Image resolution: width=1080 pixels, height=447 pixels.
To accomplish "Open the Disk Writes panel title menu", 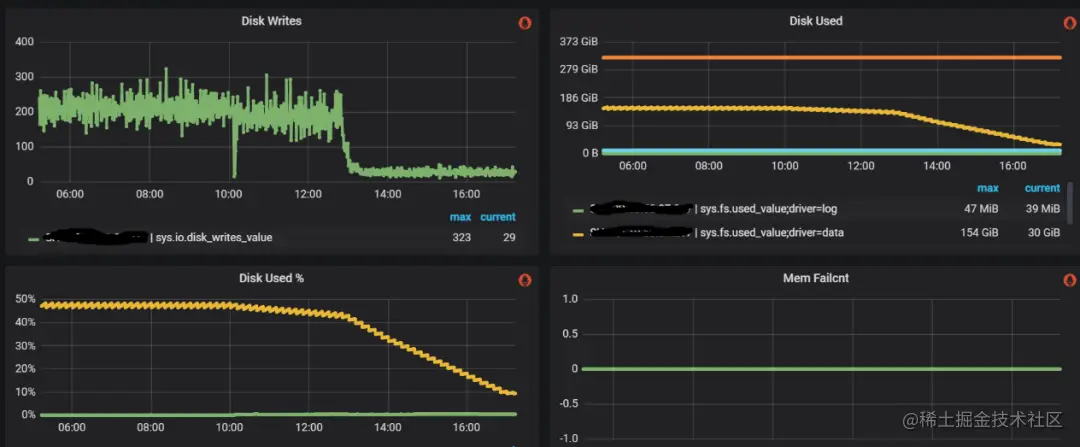I will (x=271, y=21).
